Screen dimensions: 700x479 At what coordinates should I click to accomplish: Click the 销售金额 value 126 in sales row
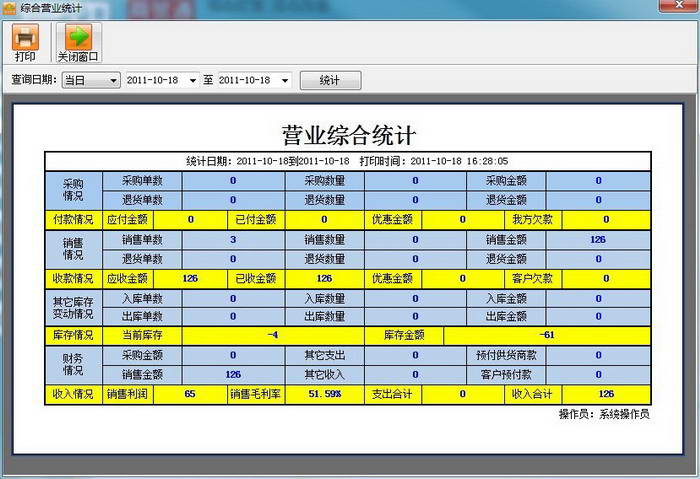tap(598, 240)
